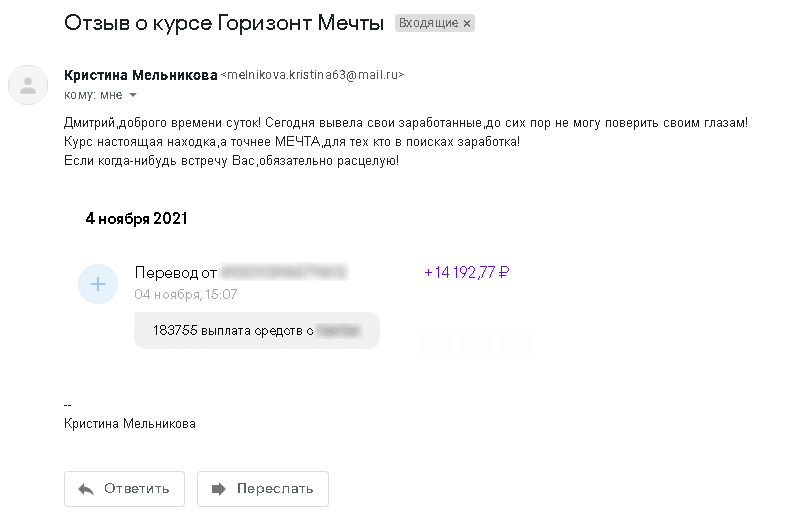Viewport: 786px width, 525px height.
Task: Open the Входящие label tag
Action: click(x=428, y=23)
